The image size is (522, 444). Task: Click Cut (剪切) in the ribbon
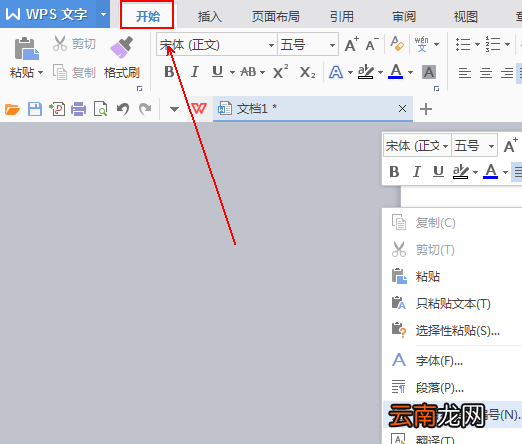click(x=74, y=44)
